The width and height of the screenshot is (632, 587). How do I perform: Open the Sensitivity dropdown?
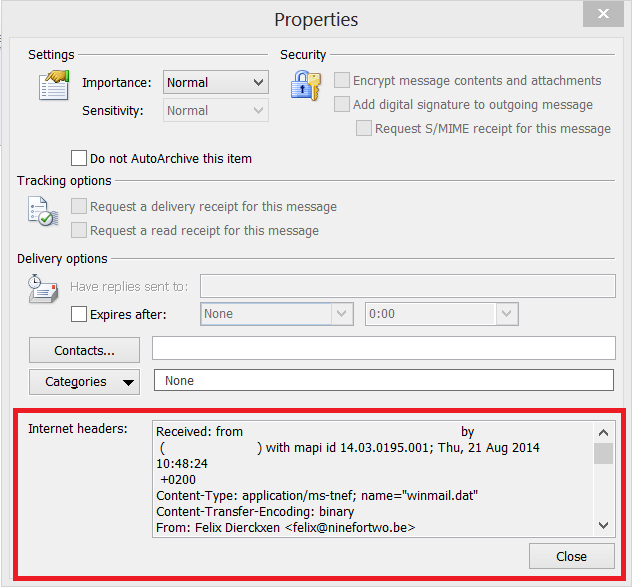click(x=216, y=110)
